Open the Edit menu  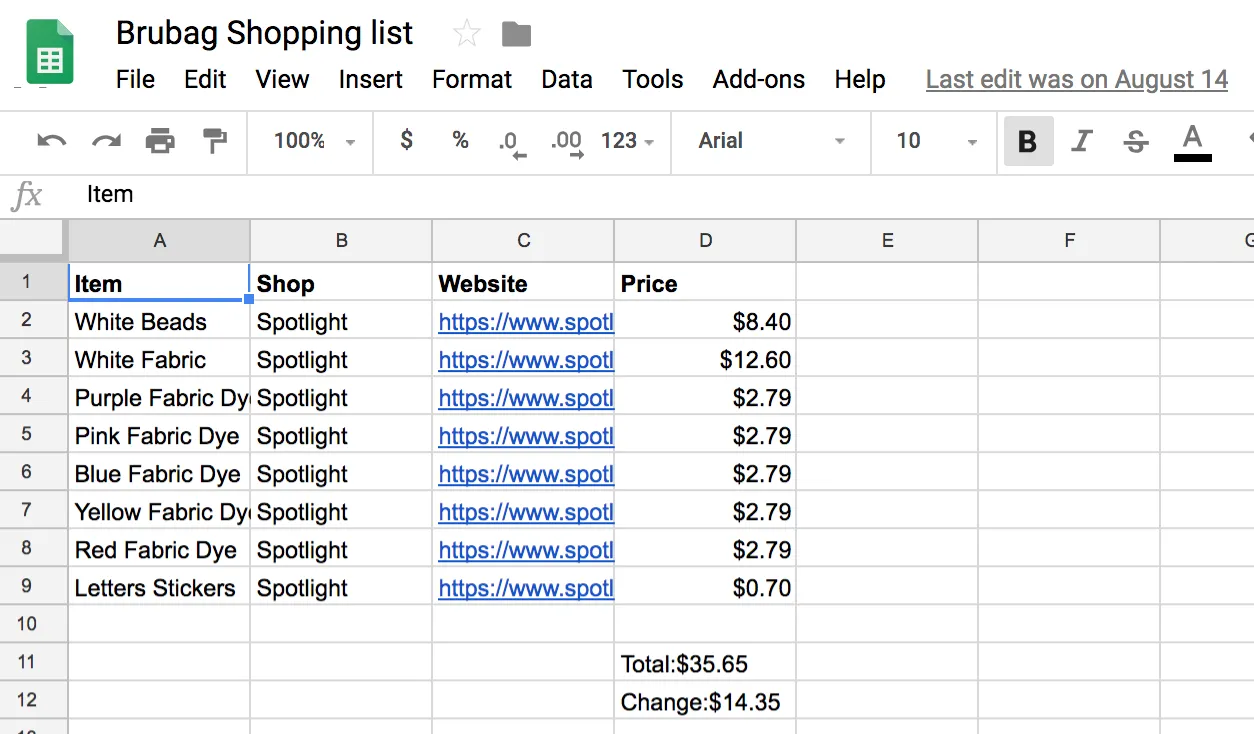pos(205,80)
